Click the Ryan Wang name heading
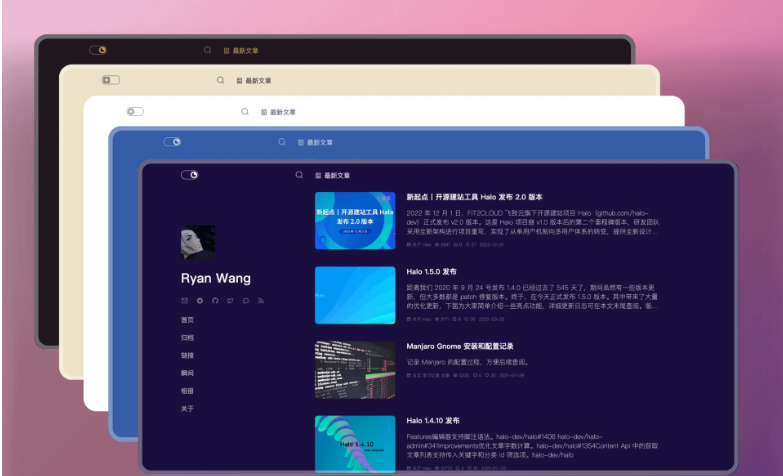 pyautogui.click(x=216, y=278)
